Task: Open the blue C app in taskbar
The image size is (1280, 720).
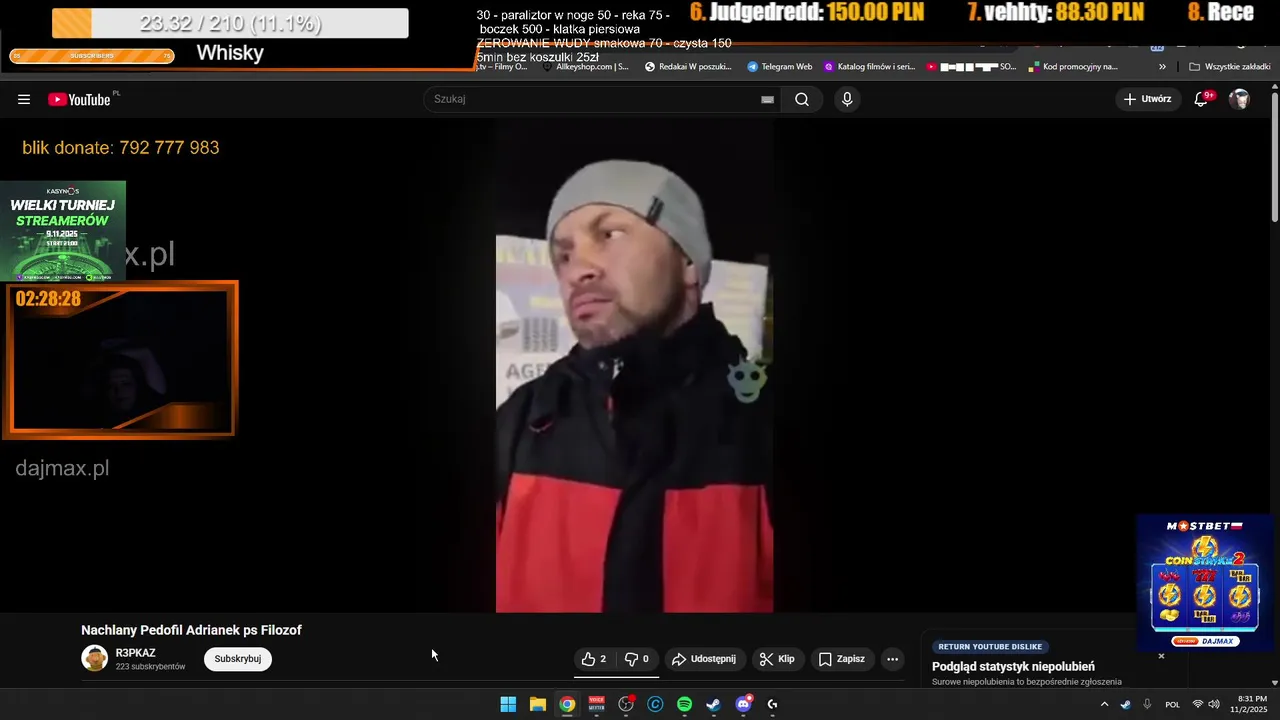Action: [655, 704]
